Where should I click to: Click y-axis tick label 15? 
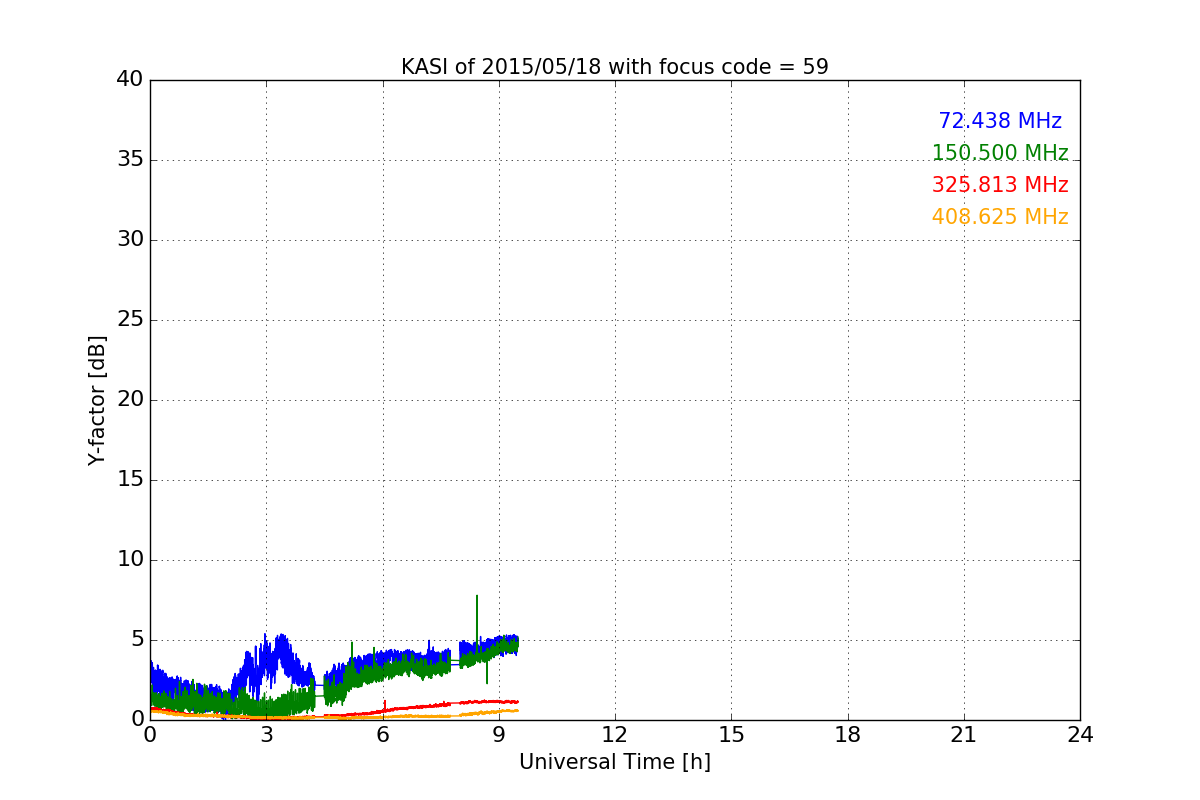tap(130, 480)
